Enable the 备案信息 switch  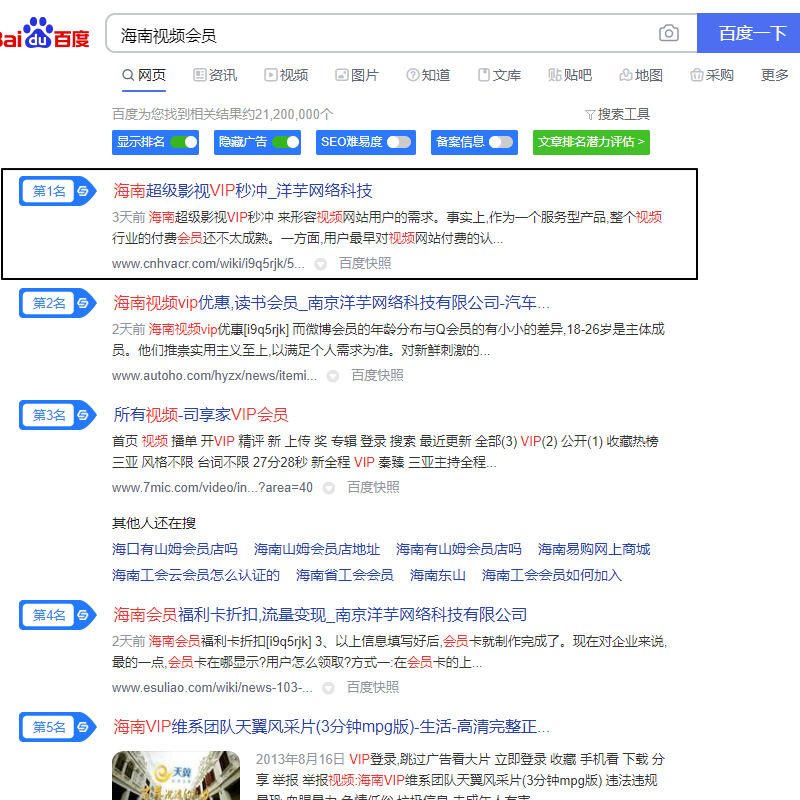click(x=501, y=142)
